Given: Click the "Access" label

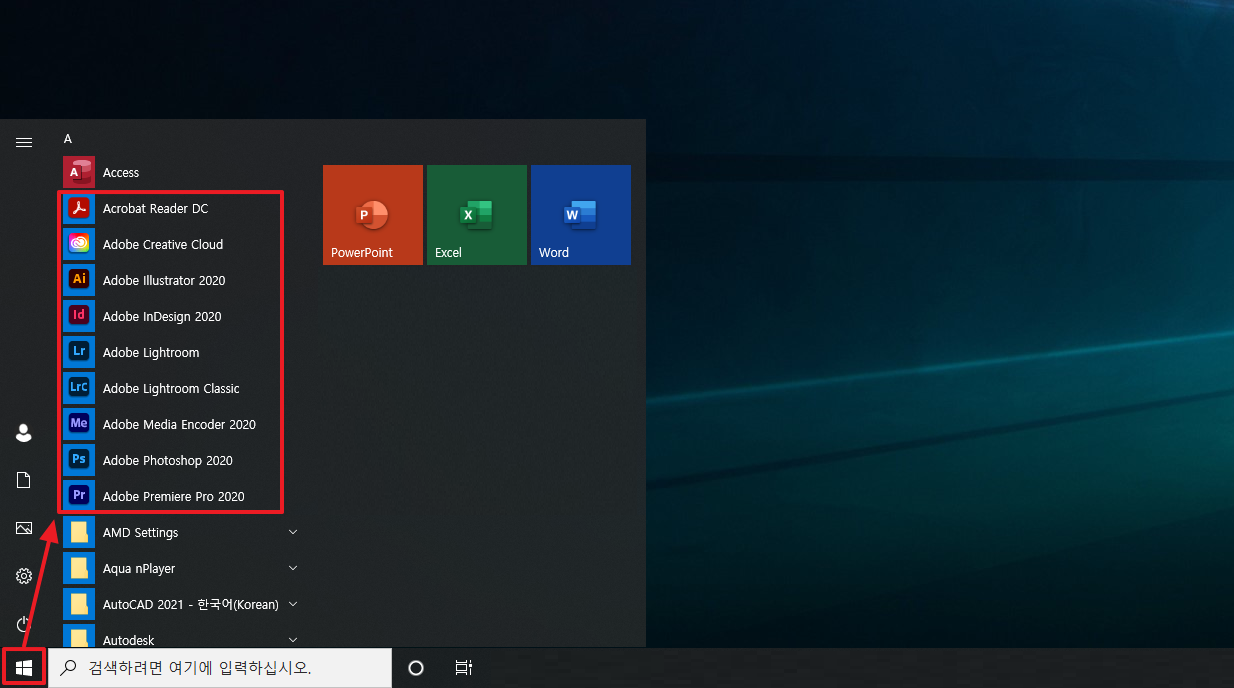Looking at the screenshot, I should [x=121, y=172].
